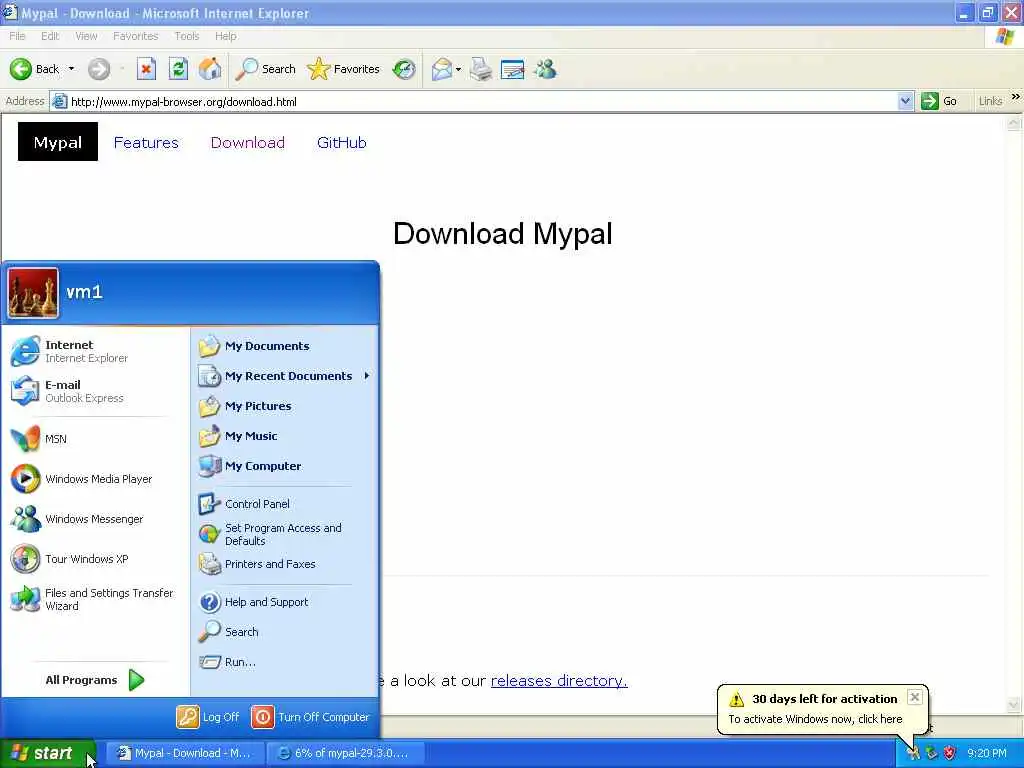Open GitHub link on Mypal page

click(342, 142)
